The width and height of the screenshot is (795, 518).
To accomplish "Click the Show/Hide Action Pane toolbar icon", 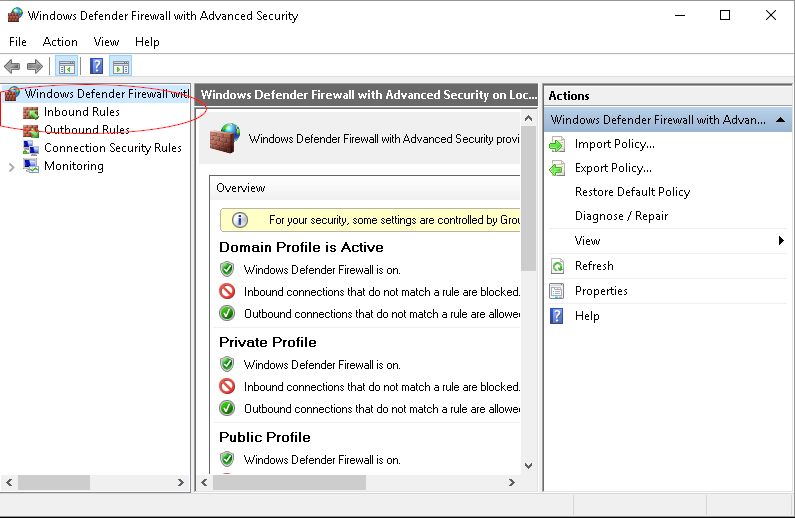I will (121, 67).
